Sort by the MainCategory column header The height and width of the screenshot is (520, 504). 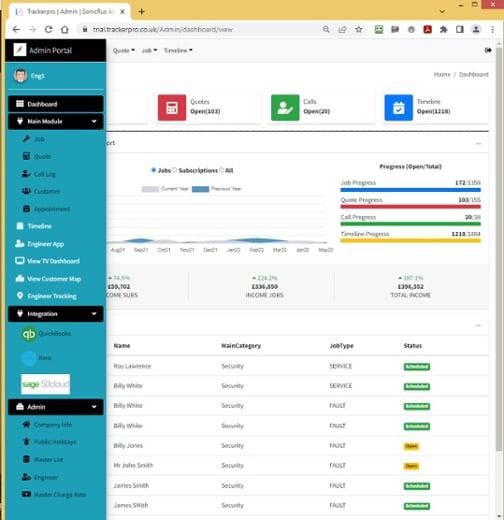coord(241,346)
